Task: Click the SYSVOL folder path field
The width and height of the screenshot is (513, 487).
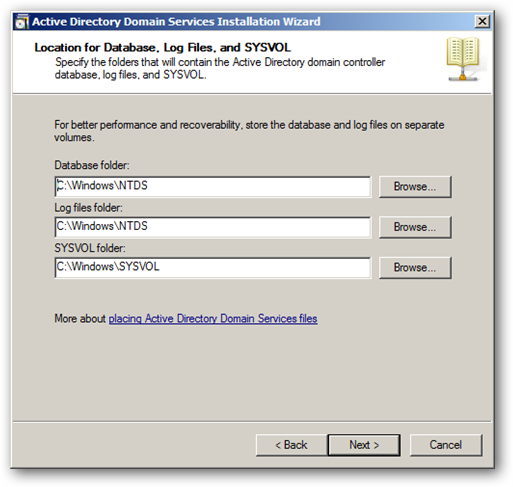Action: pyautogui.click(x=212, y=267)
